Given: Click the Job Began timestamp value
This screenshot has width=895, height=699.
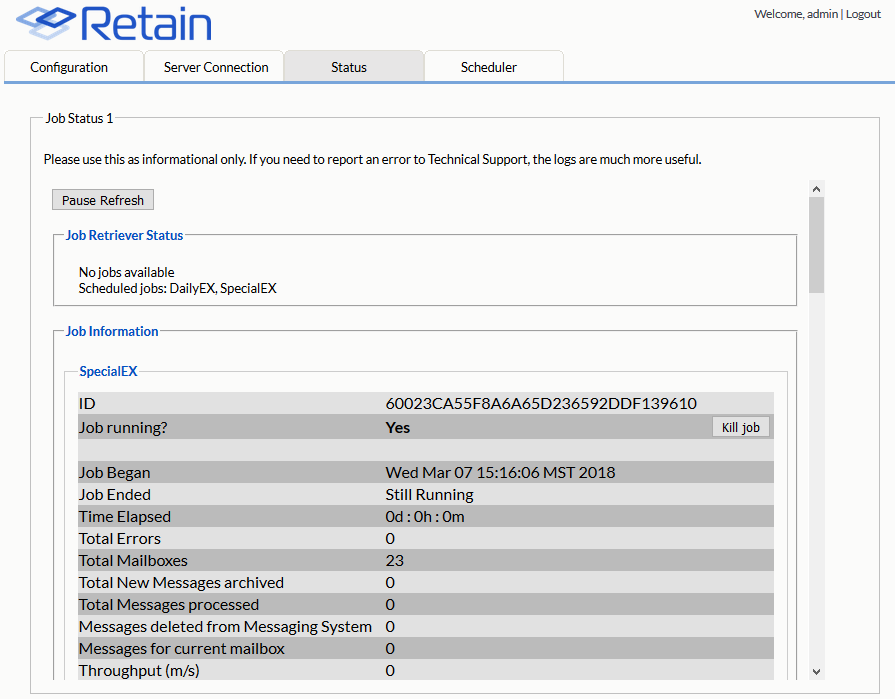Looking at the screenshot, I should pyautogui.click(x=500, y=472).
